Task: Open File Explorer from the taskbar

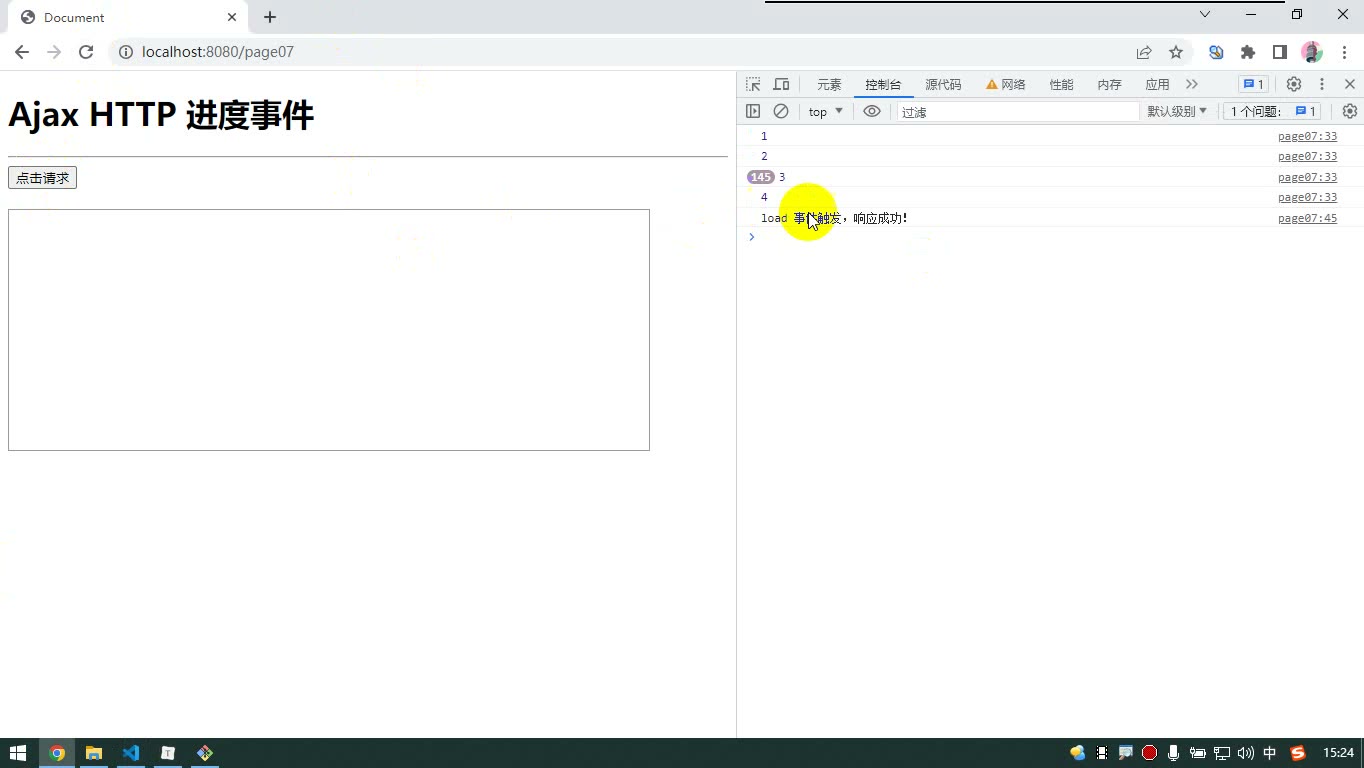Action: pyautogui.click(x=94, y=753)
